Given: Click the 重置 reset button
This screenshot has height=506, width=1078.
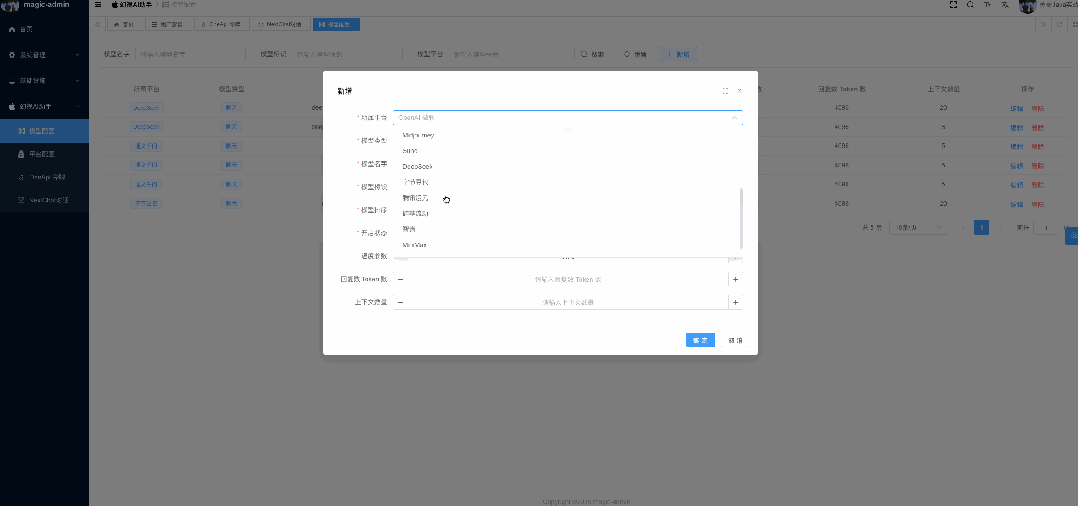Looking at the screenshot, I should point(635,54).
